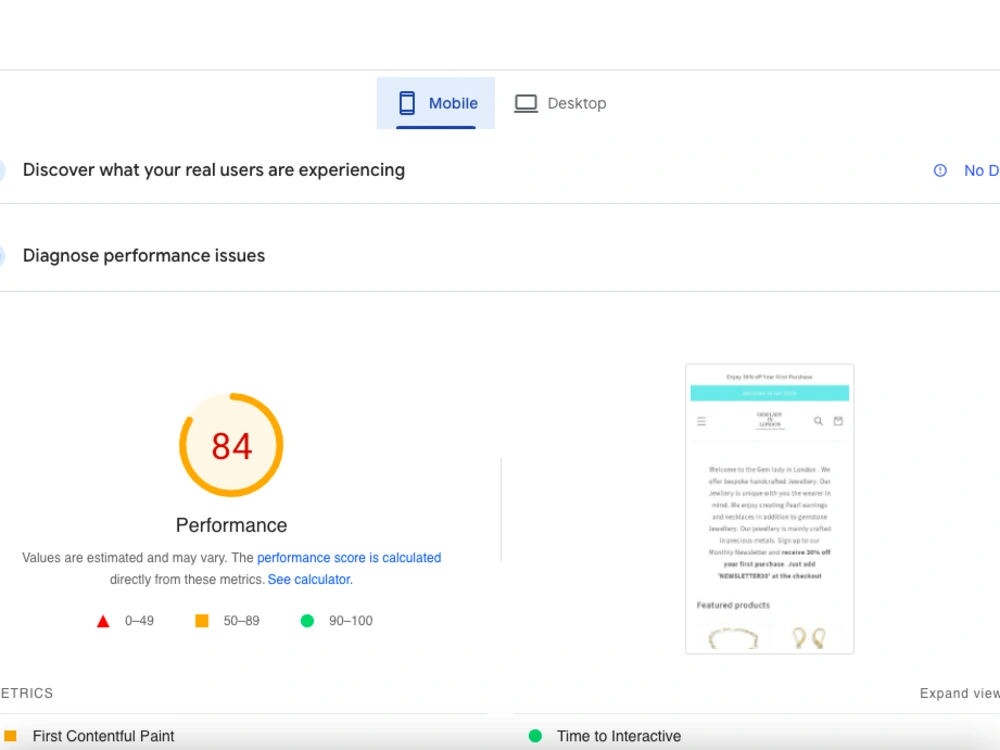Screen dimensions: 1000x750
Task: Click the red triangle 0–49 legend icon
Action: (x=103, y=621)
